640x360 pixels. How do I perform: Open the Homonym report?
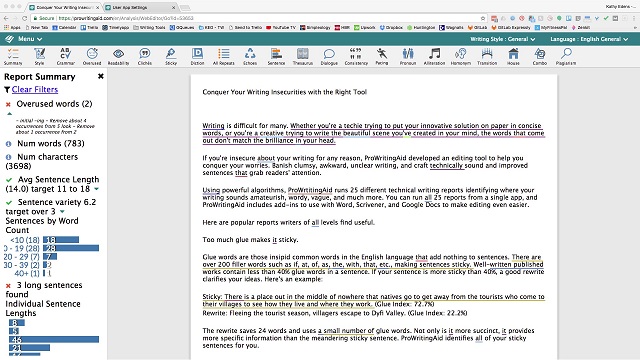461,56
